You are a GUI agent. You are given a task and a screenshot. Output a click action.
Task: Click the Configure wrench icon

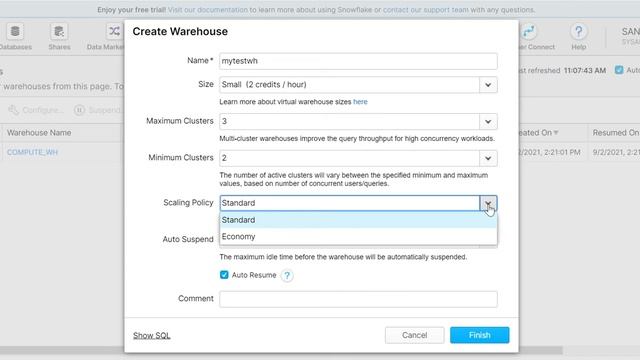pos(13,110)
